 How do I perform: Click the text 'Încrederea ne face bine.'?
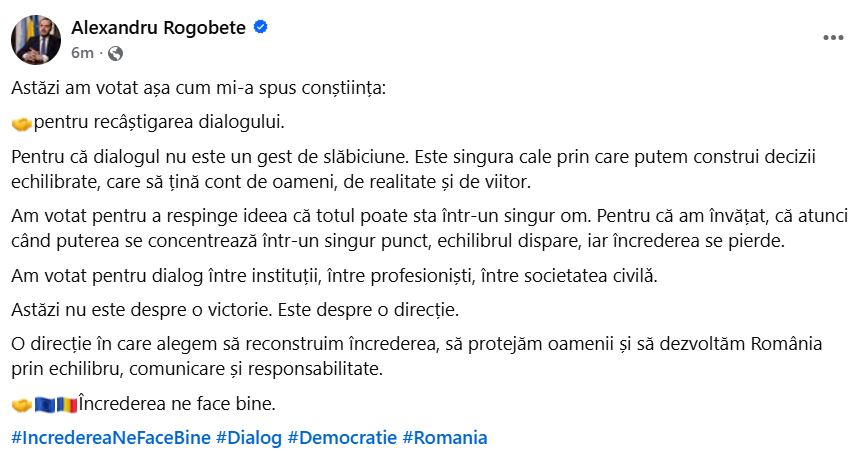coord(177,404)
